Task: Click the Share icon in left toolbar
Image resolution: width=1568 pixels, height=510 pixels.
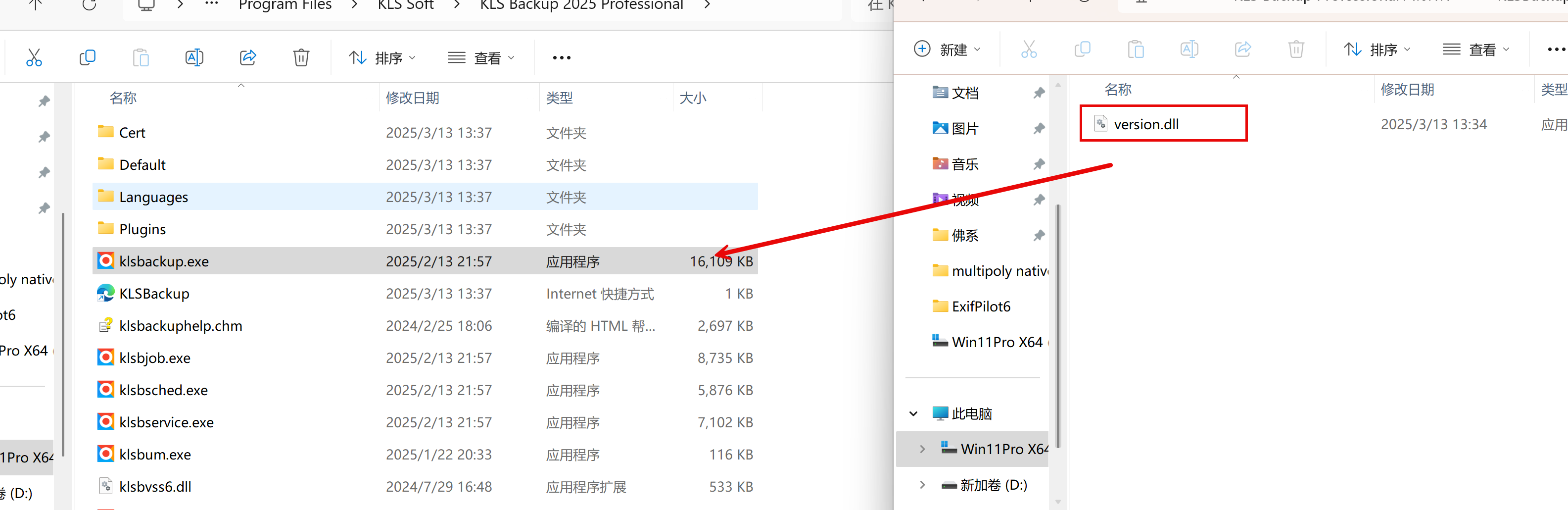Action: [x=248, y=58]
